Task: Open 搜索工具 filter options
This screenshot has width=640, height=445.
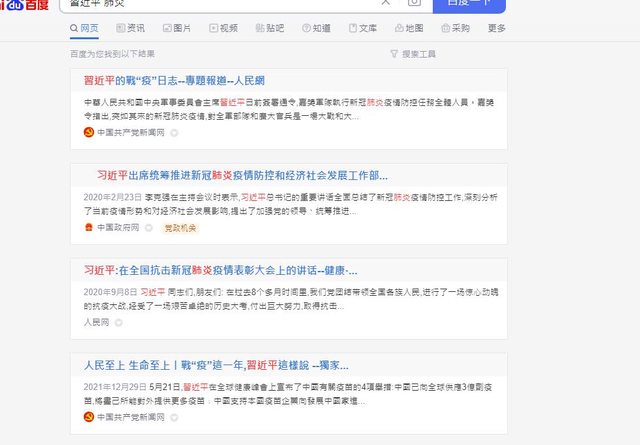Action: (413, 54)
